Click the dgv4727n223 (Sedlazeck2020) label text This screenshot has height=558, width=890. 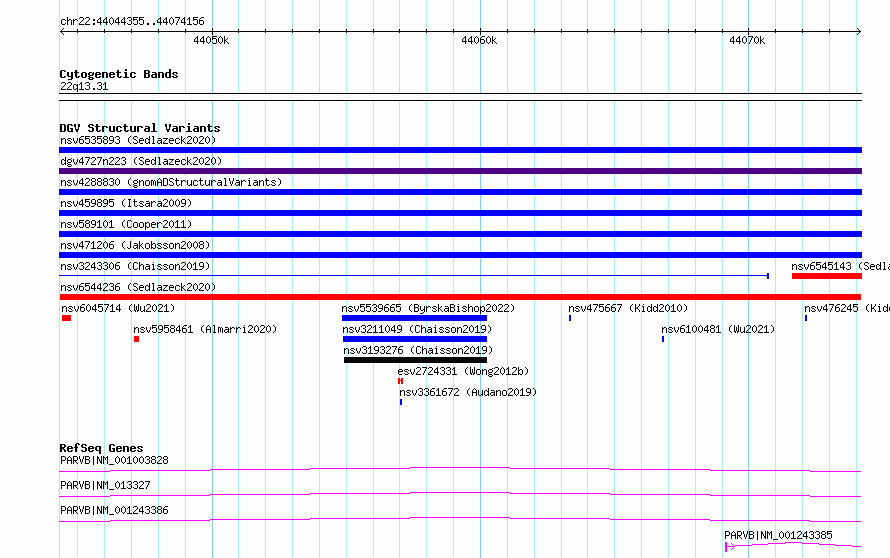(x=141, y=161)
